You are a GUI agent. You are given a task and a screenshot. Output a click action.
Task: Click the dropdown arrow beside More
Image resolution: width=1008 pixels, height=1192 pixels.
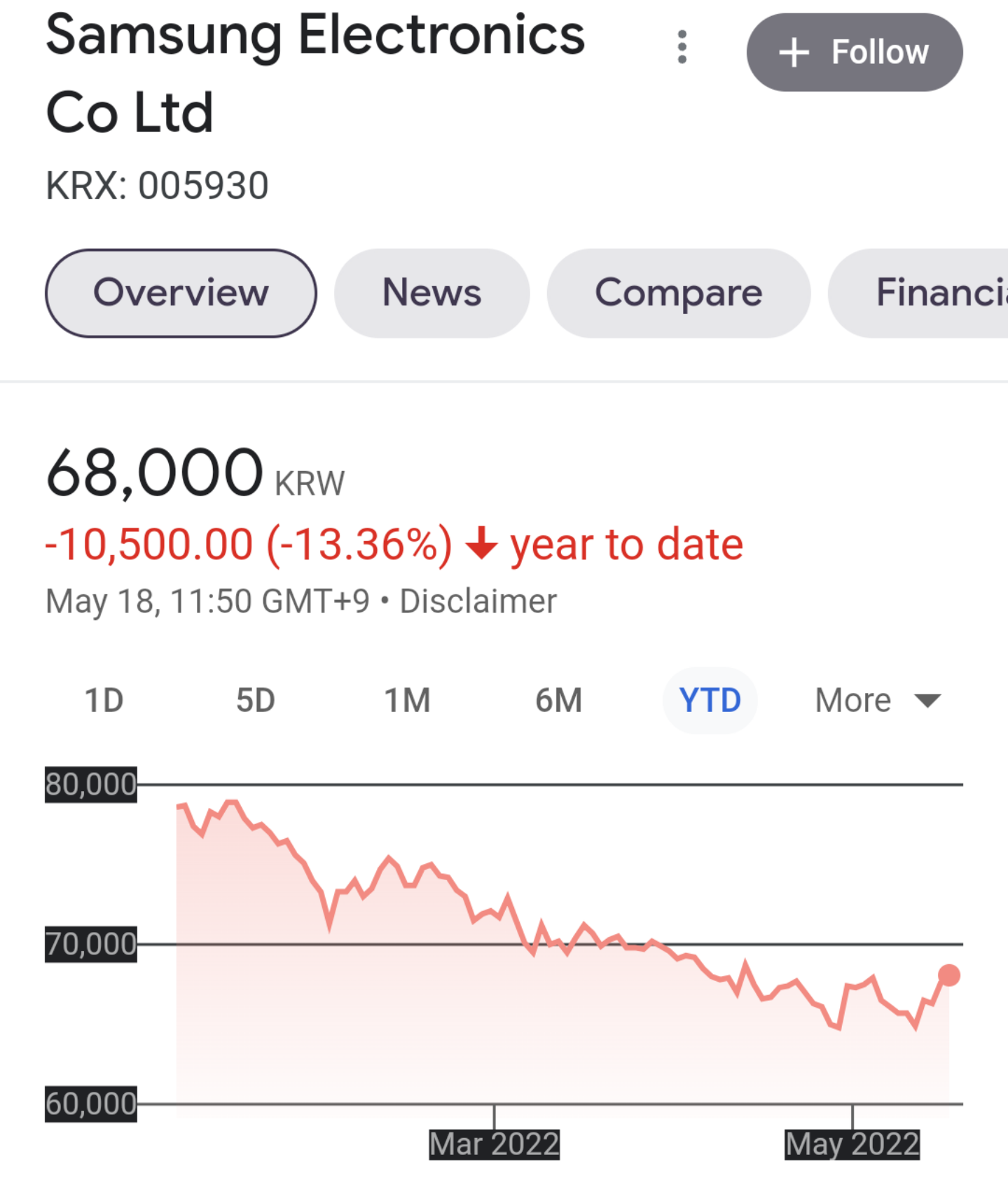tap(927, 701)
